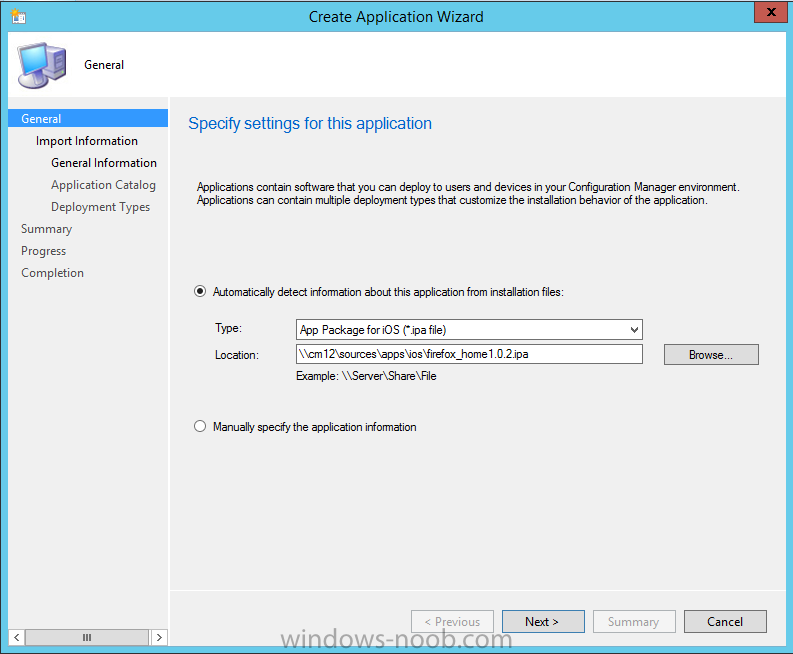Screen dimensions: 793x654
Task: Select Application Catalog step
Action: [x=103, y=185]
